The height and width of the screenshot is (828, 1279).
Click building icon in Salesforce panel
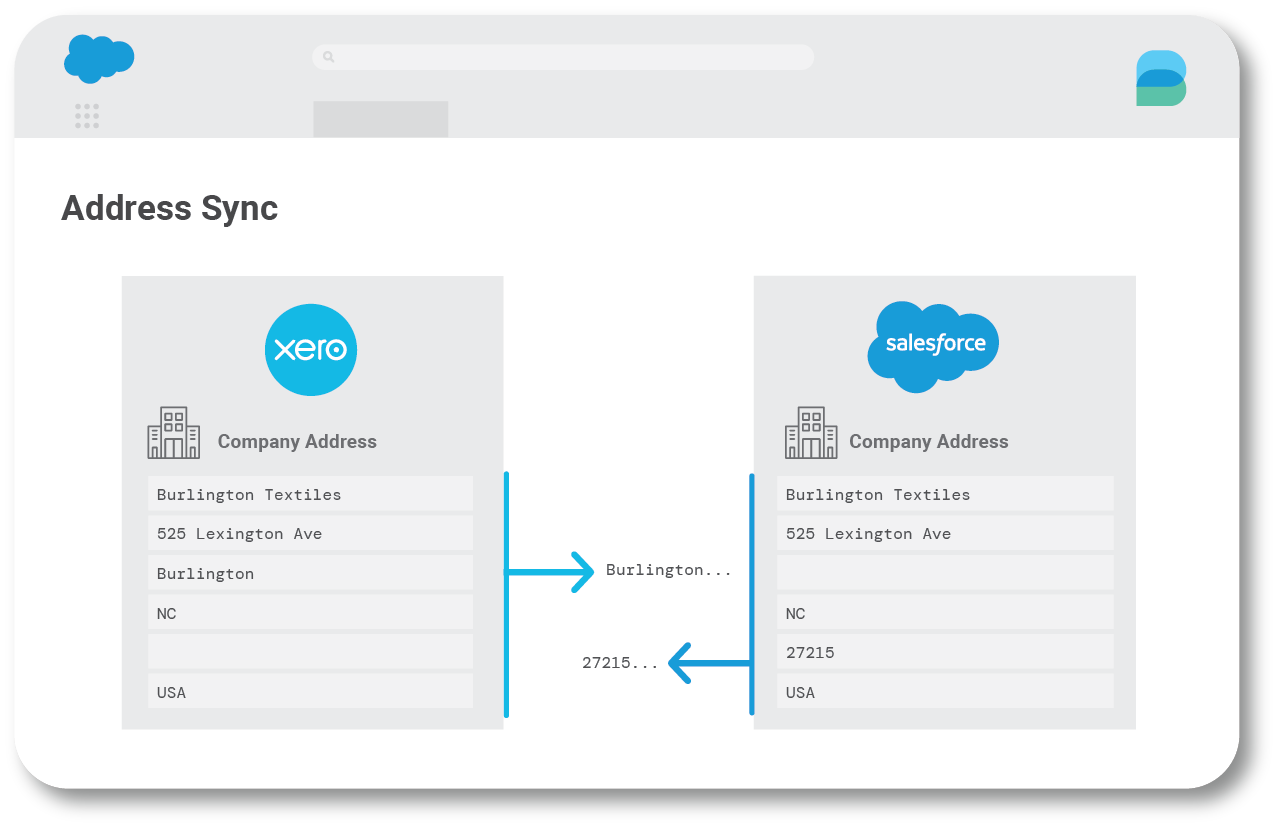click(811, 433)
